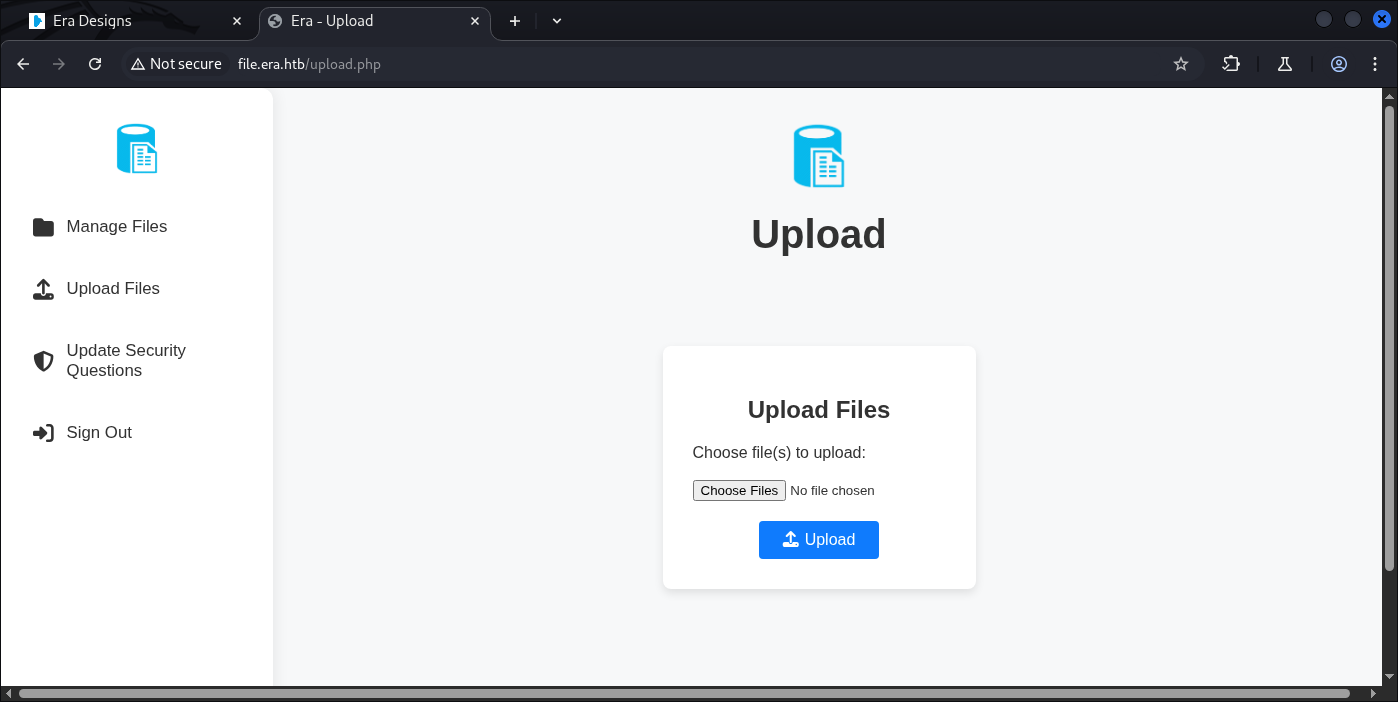Click the upload icon beside Upload Files
Screen dimensions: 1398x702
point(43,289)
